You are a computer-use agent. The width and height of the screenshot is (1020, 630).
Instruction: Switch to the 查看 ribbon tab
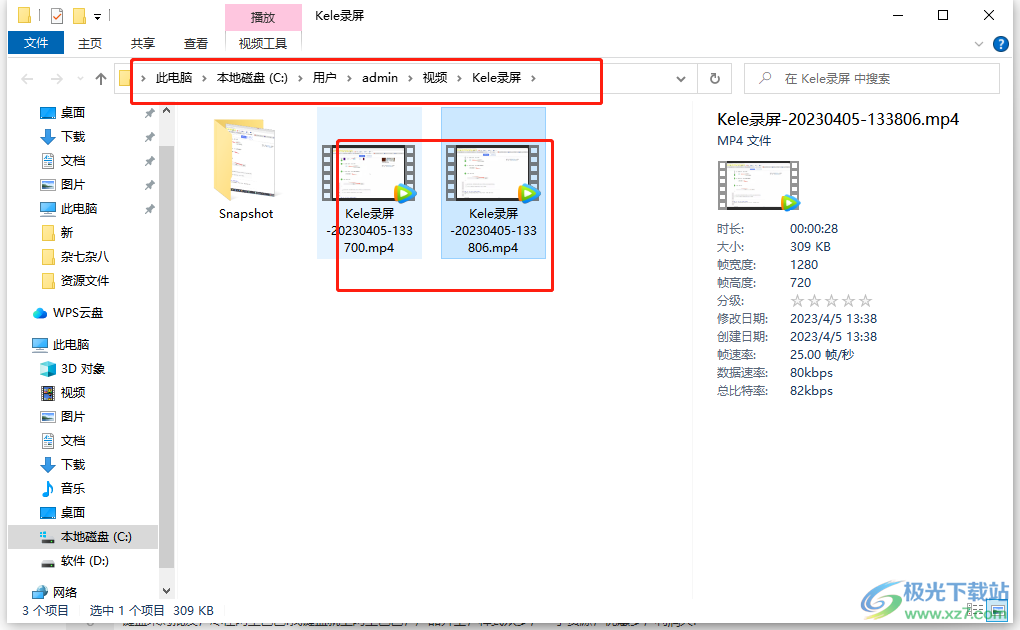click(196, 44)
